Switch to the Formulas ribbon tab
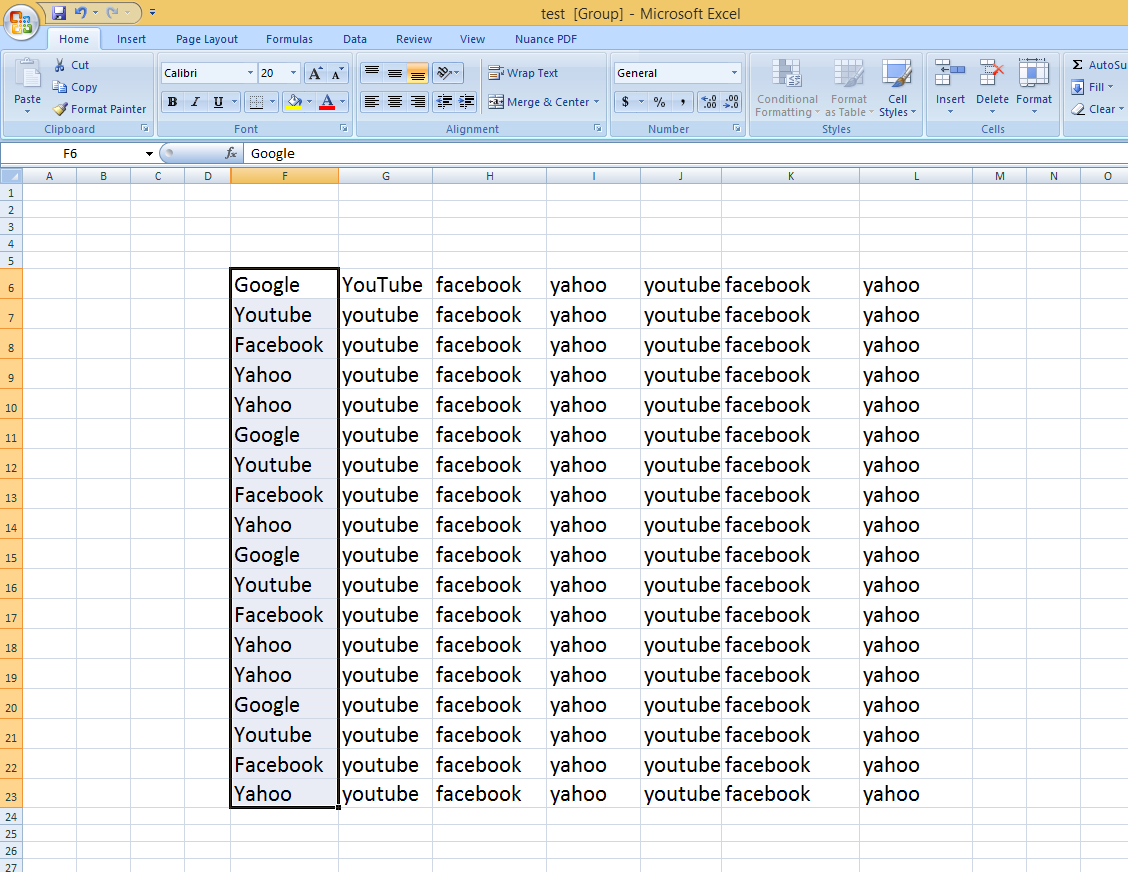The height and width of the screenshot is (872, 1128). coord(289,39)
